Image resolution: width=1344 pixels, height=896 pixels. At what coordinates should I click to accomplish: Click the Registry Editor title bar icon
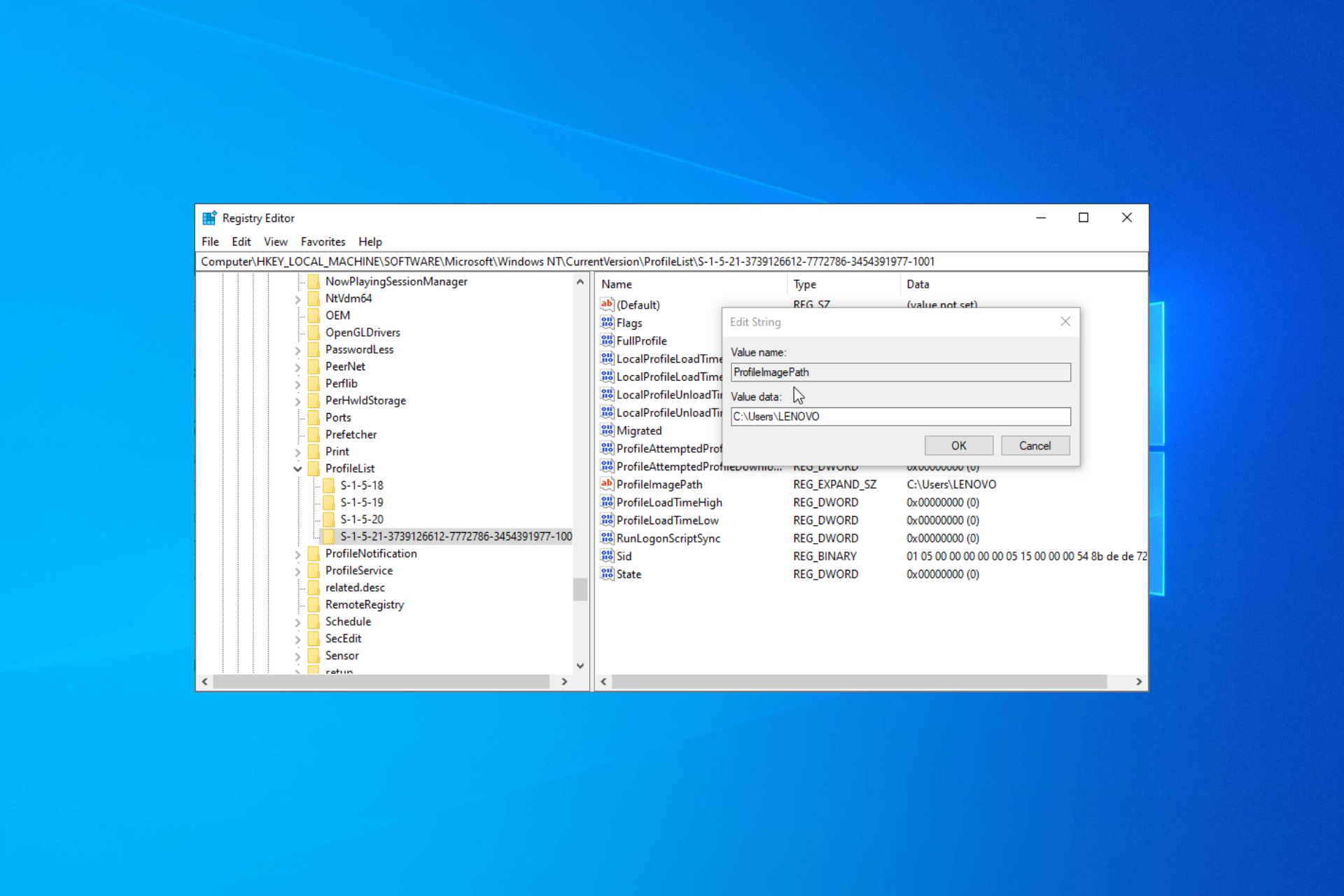(x=209, y=218)
